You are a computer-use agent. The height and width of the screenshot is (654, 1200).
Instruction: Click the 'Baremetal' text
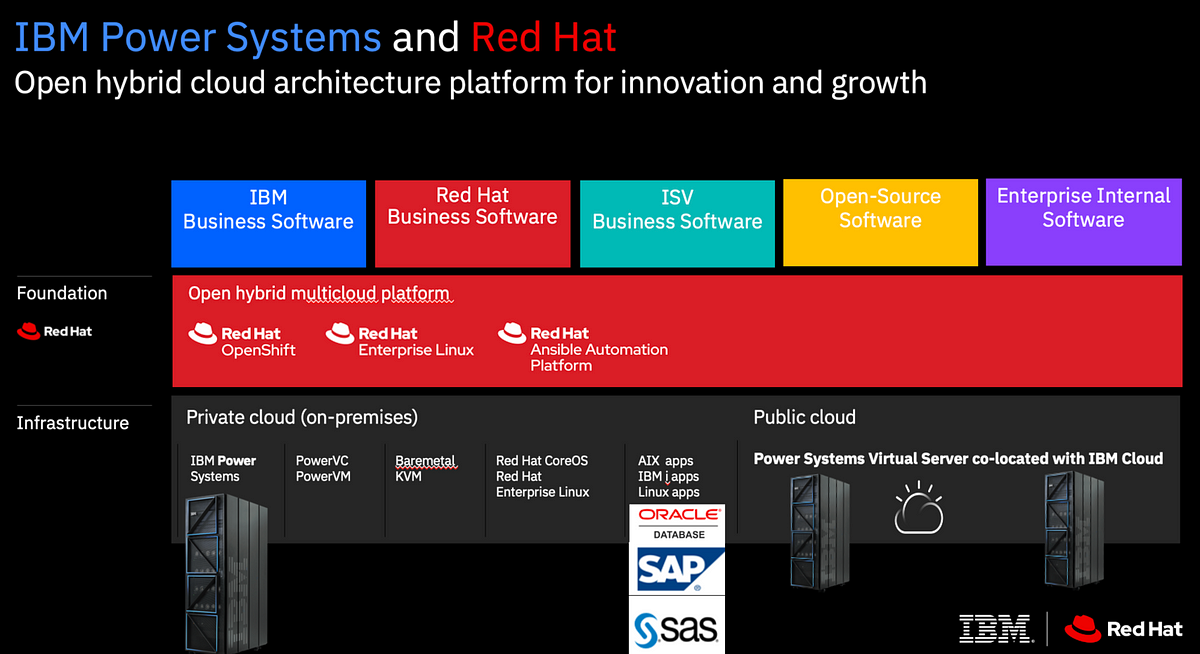click(x=425, y=461)
